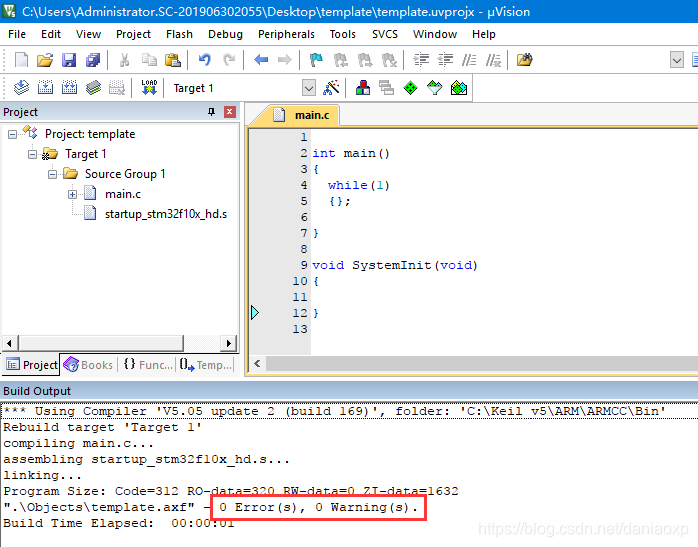Translate the current file
698x547 pixels.
tap(21, 88)
